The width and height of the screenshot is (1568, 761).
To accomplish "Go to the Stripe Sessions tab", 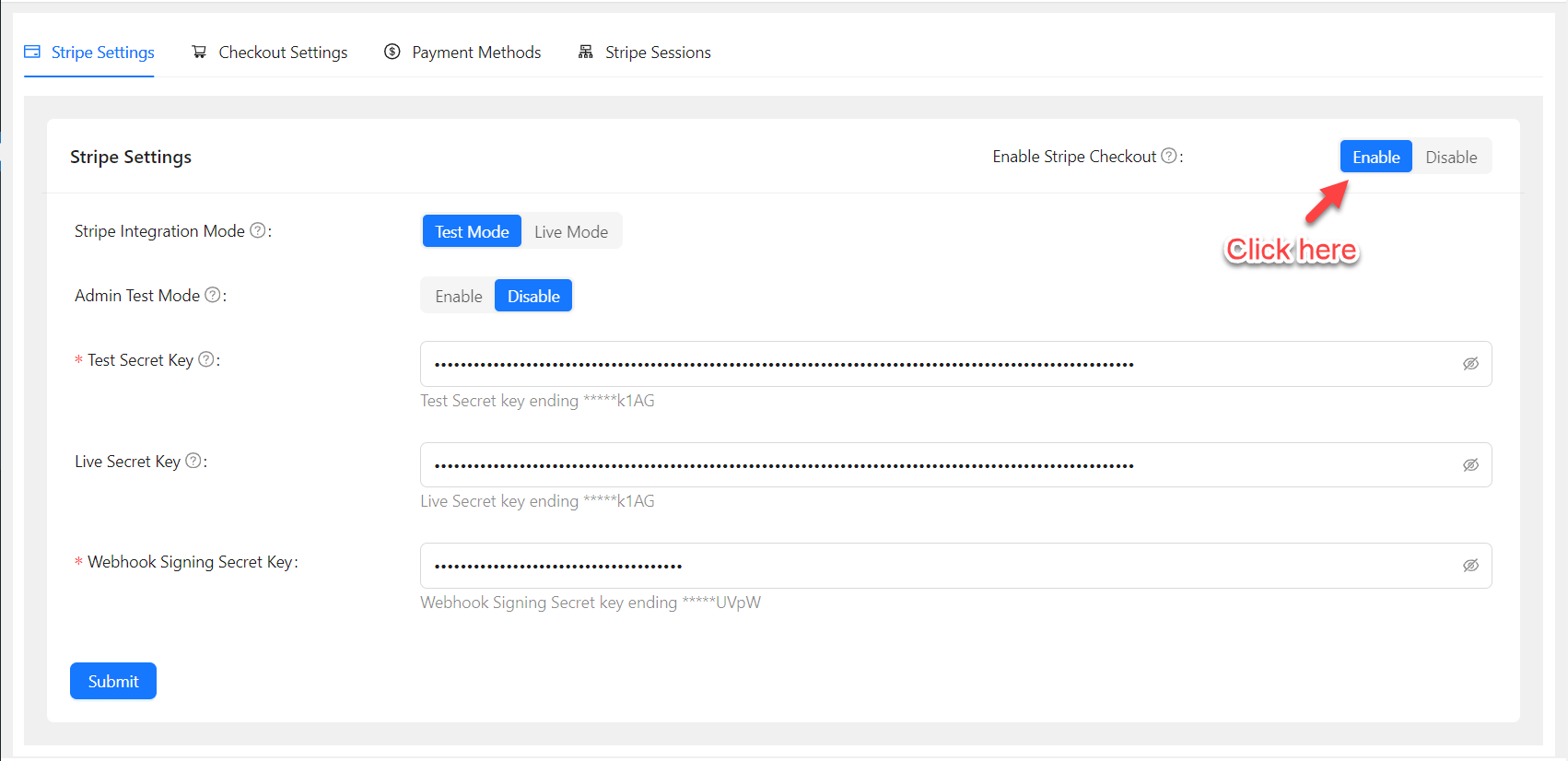I will 645,53.
